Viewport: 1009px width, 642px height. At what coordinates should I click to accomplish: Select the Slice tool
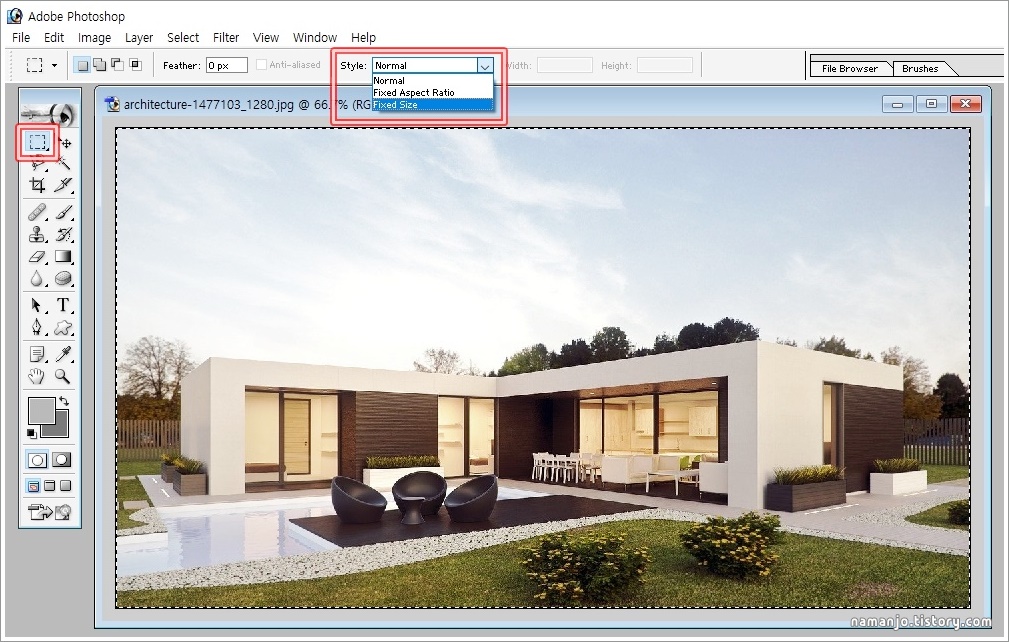[x=64, y=185]
